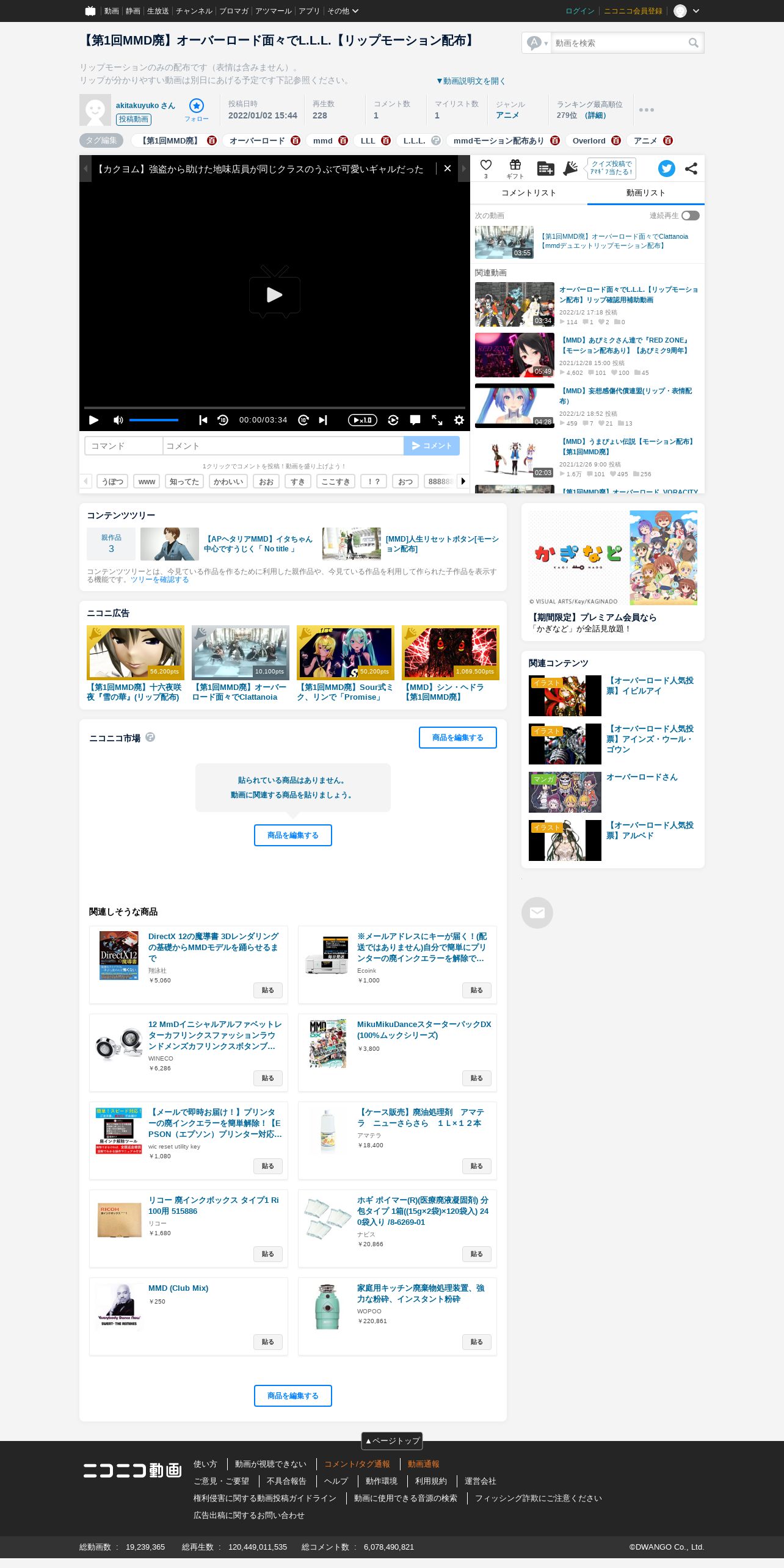Click the niconico TV logo icon

90,11
